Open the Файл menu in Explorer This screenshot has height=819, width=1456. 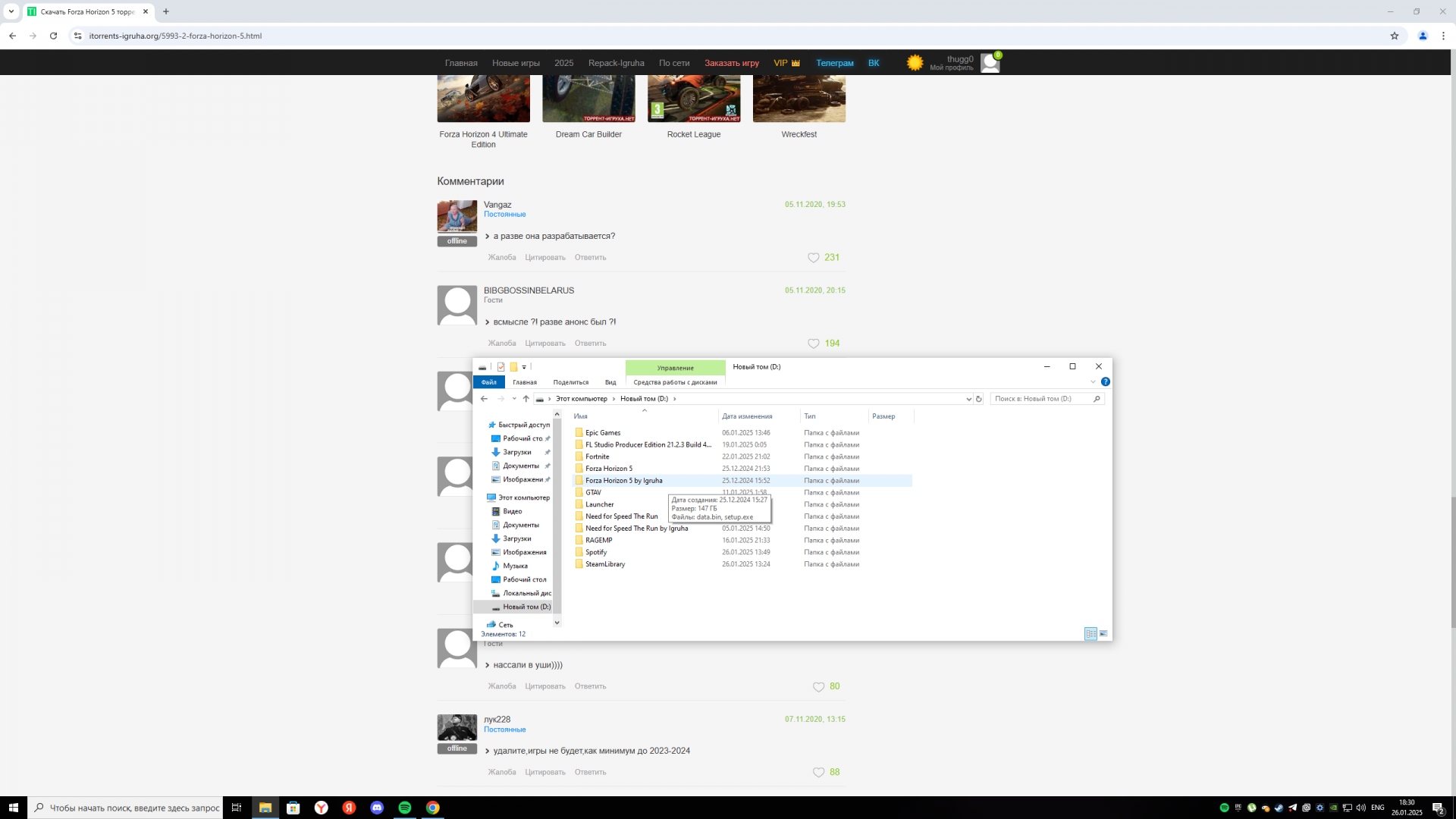[489, 382]
